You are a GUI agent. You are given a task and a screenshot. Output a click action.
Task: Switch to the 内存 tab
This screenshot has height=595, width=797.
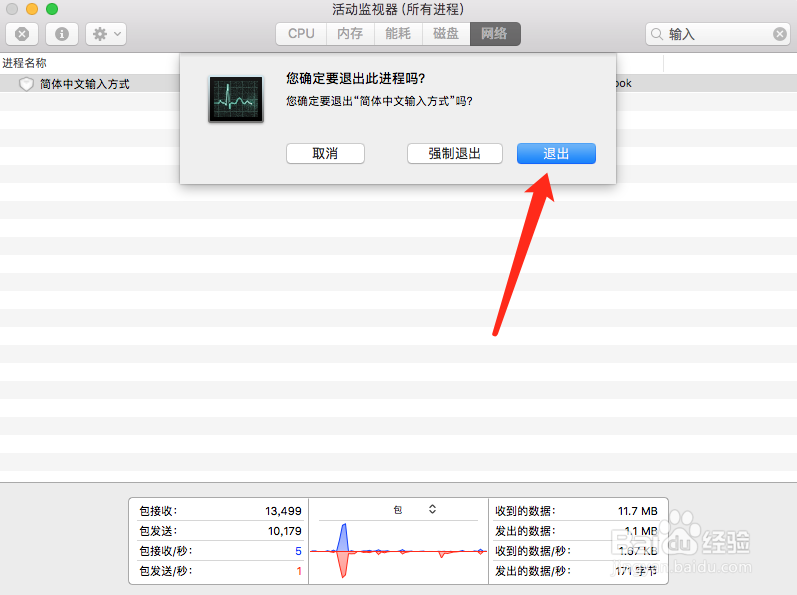(350, 34)
